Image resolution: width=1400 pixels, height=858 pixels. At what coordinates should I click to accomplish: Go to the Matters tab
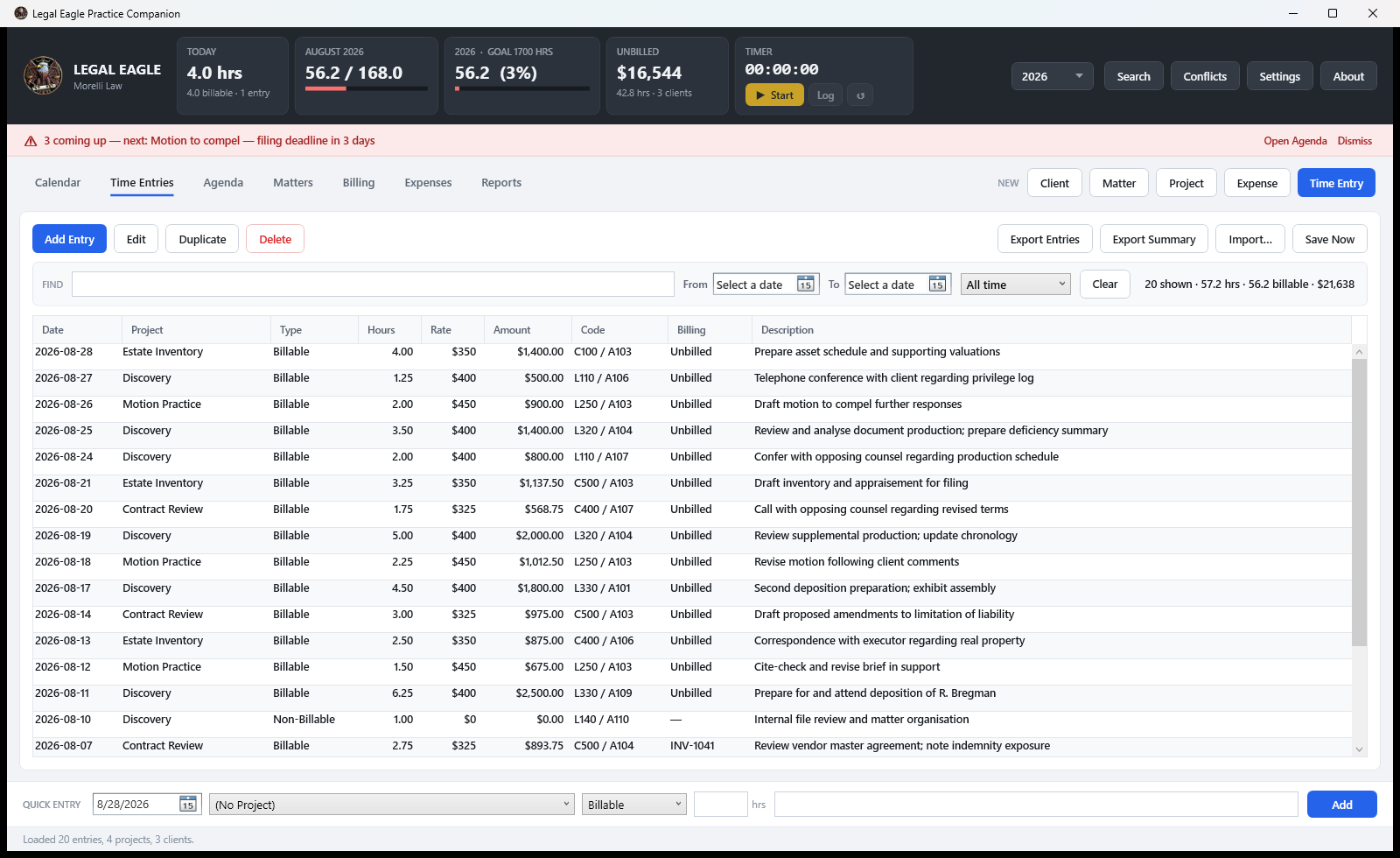coord(293,183)
